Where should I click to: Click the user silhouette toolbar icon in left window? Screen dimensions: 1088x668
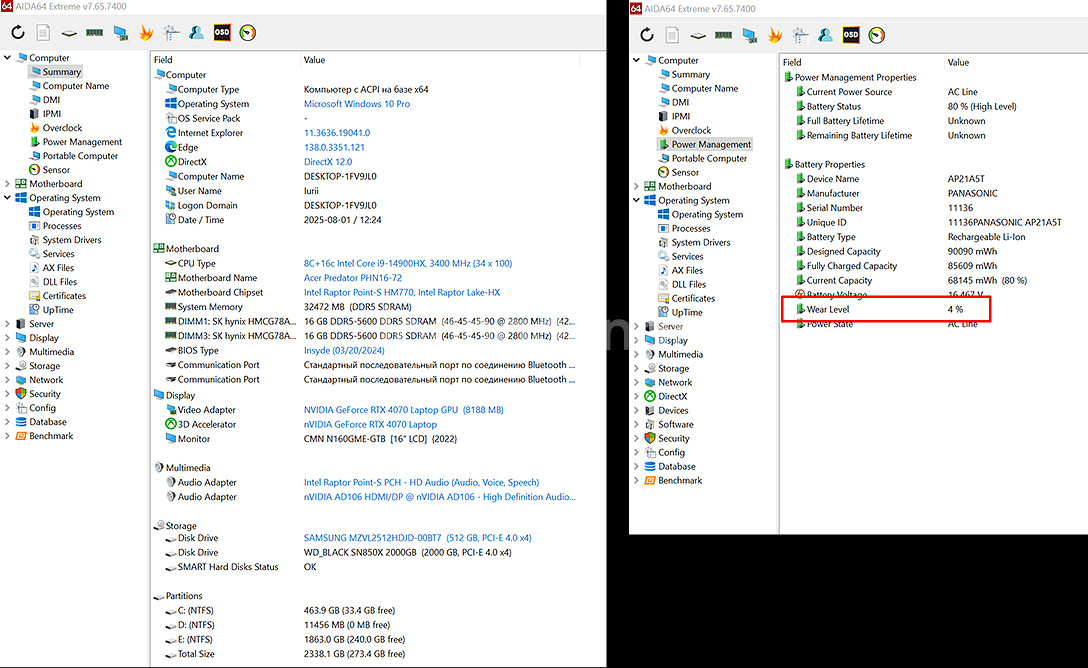coord(196,33)
